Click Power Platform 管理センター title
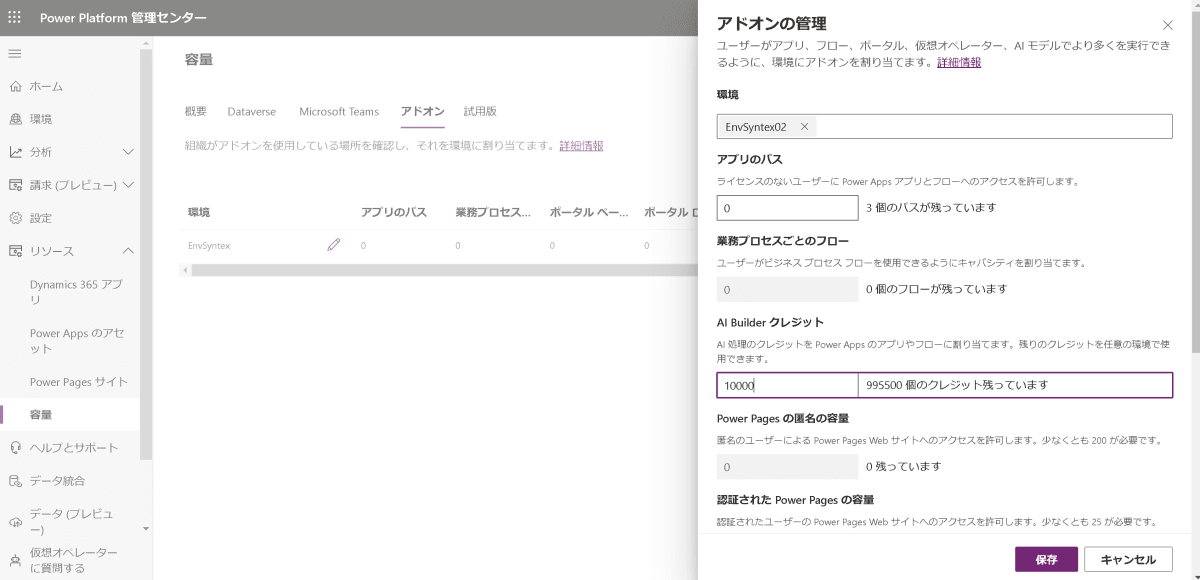 pyautogui.click(x=125, y=18)
